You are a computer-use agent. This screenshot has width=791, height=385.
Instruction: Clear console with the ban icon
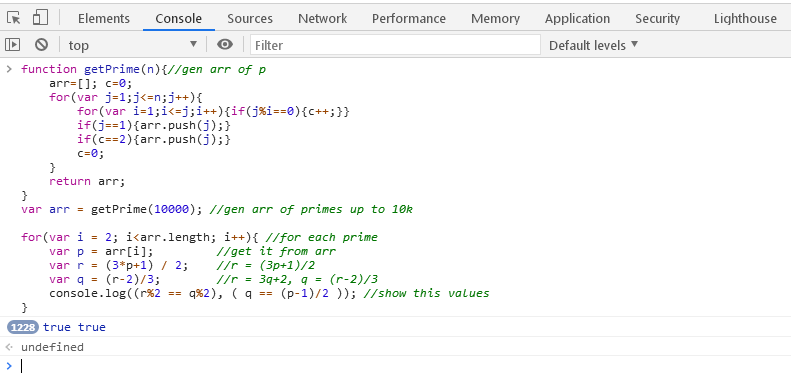coord(41,45)
